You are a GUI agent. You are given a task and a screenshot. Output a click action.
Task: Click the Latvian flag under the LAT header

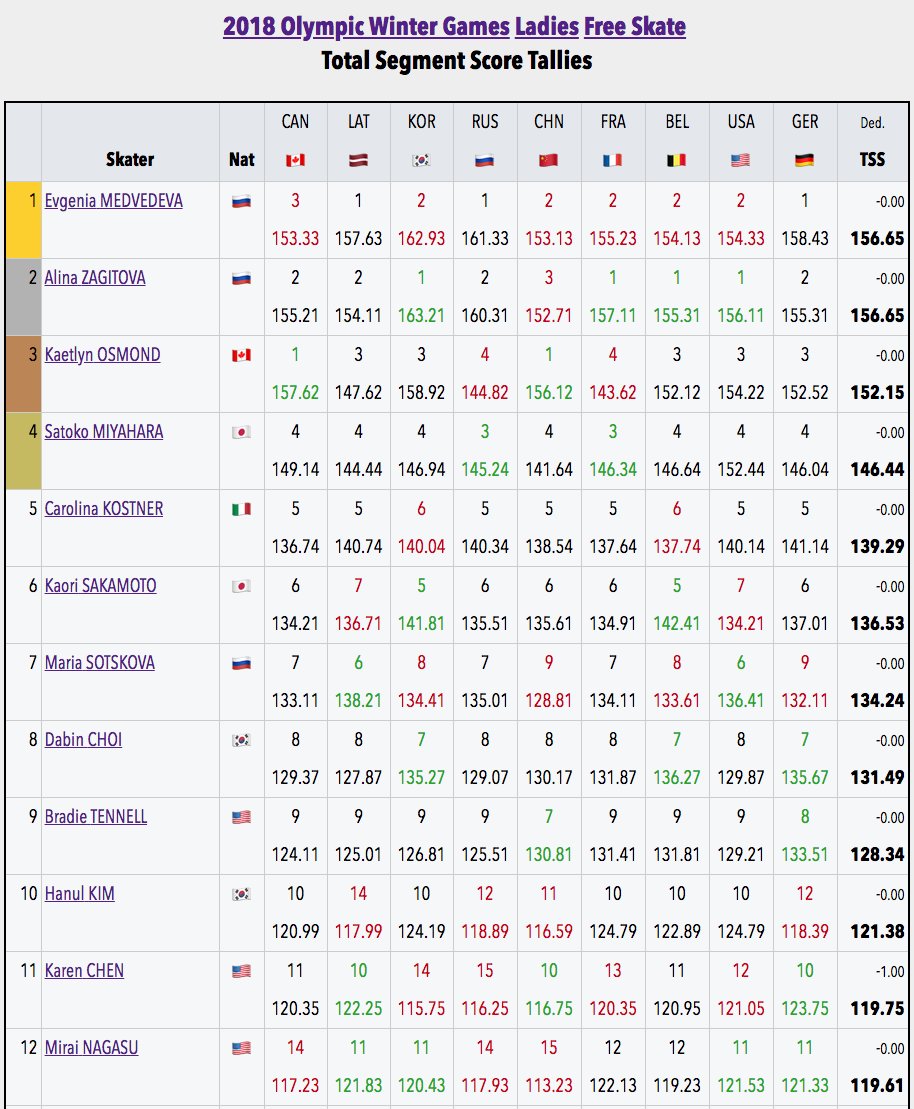[358, 160]
